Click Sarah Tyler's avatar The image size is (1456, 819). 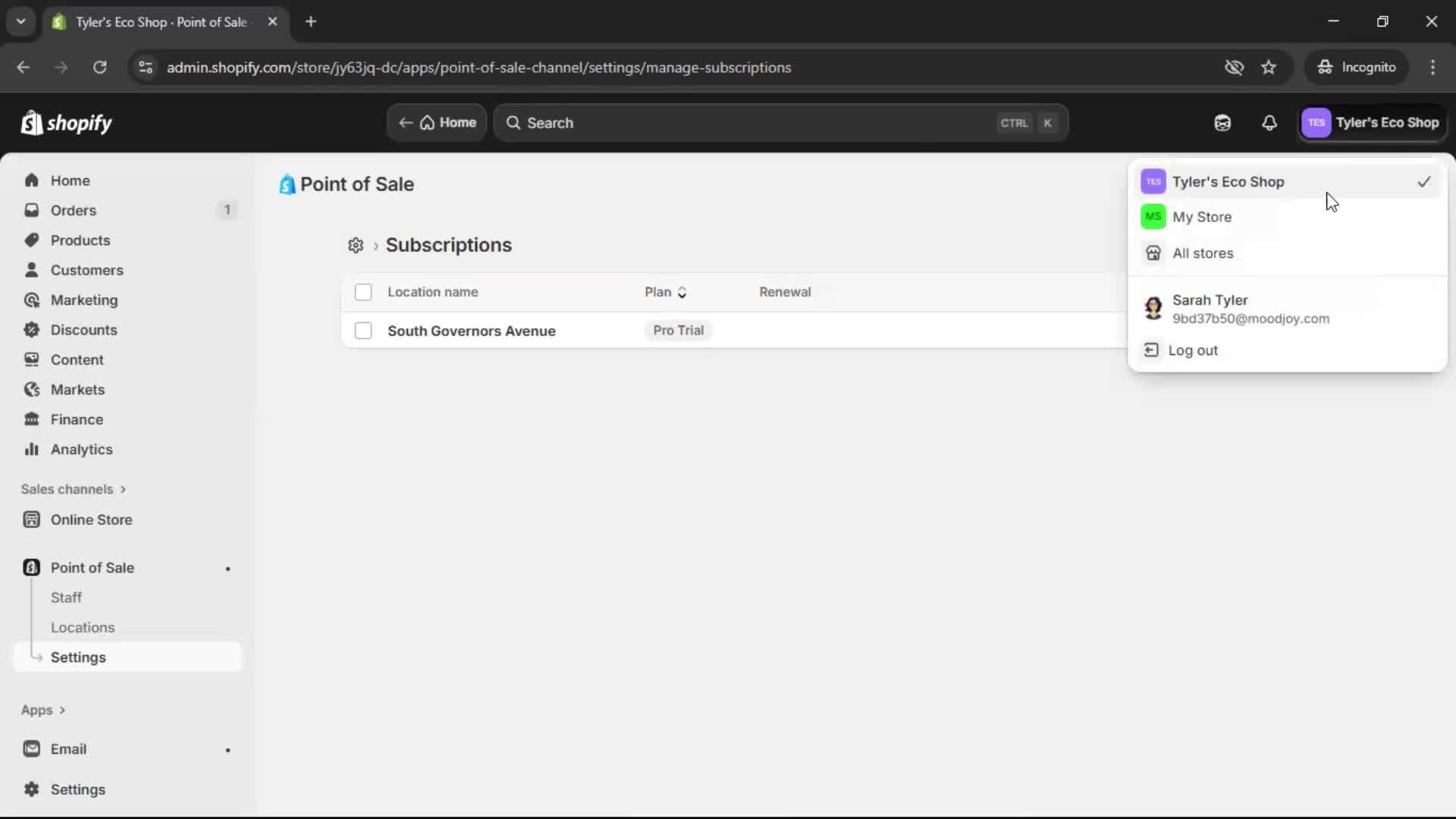pyautogui.click(x=1153, y=309)
